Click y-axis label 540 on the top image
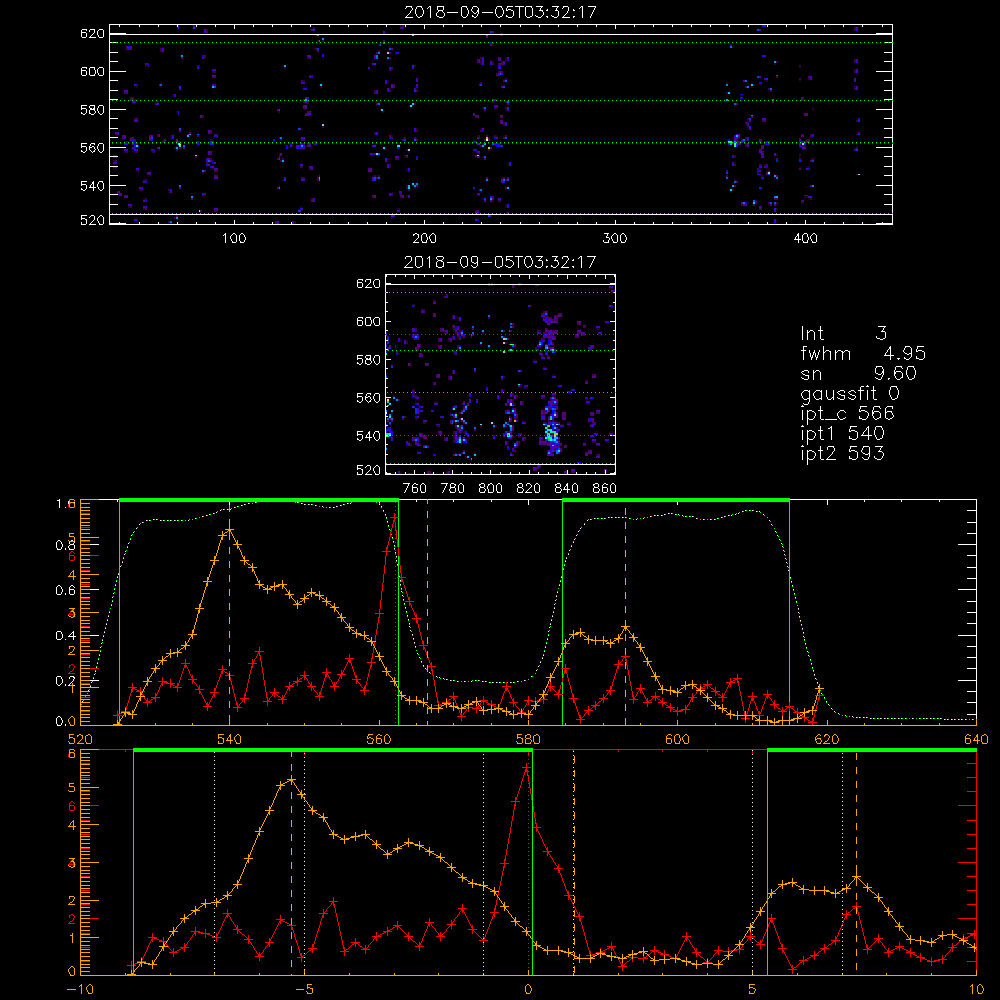 click(x=92, y=186)
